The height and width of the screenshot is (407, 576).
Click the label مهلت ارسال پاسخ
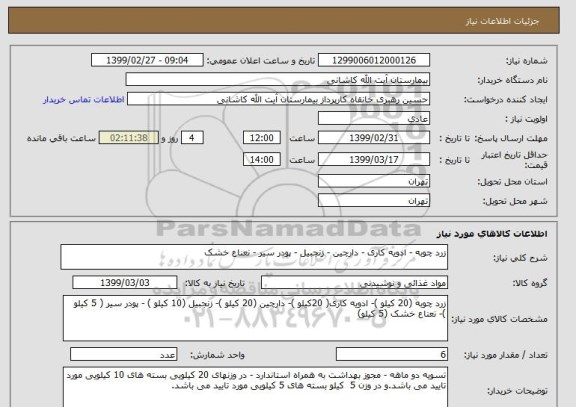click(511, 138)
